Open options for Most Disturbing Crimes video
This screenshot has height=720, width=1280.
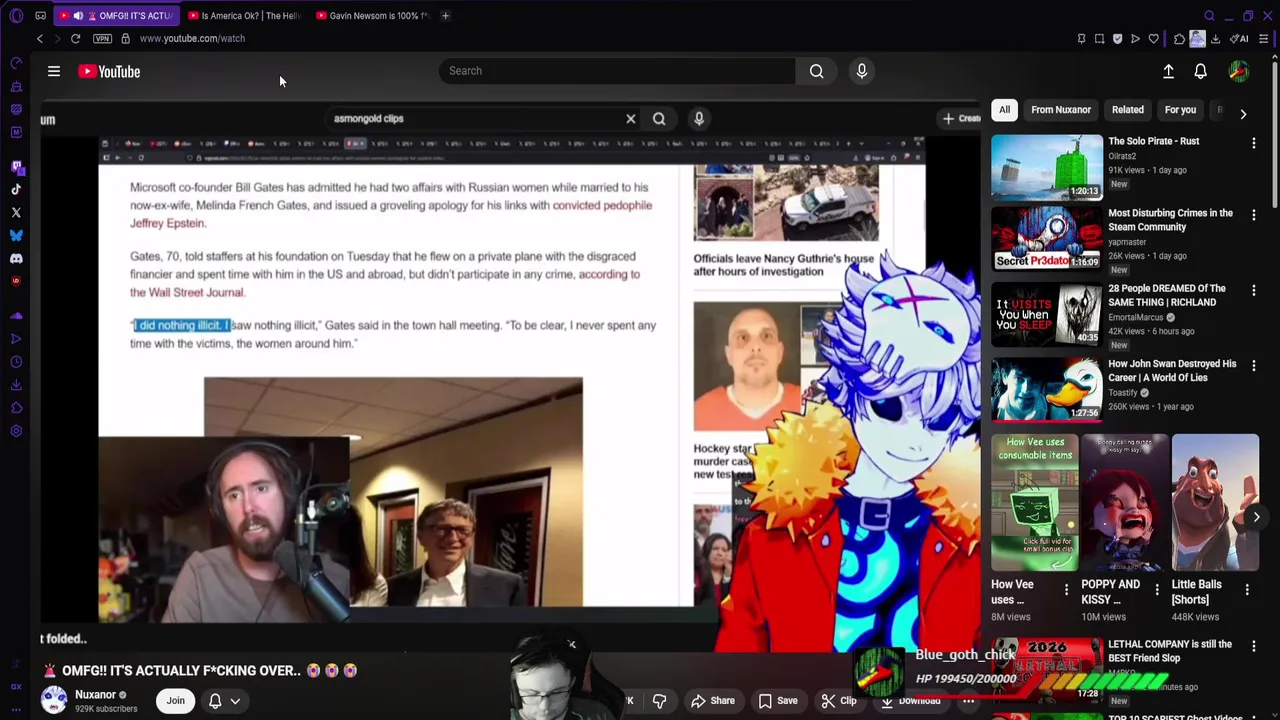click(1253, 216)
